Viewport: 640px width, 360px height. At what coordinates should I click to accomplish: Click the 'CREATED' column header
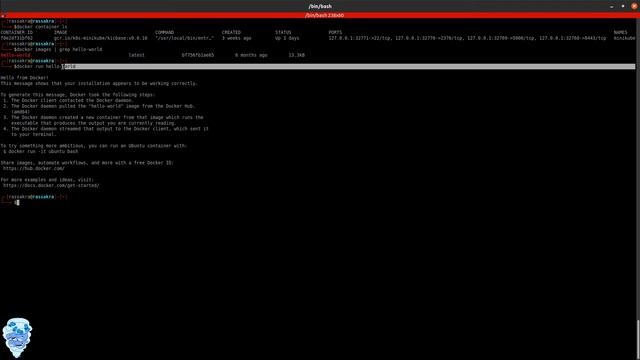[231, 32]
